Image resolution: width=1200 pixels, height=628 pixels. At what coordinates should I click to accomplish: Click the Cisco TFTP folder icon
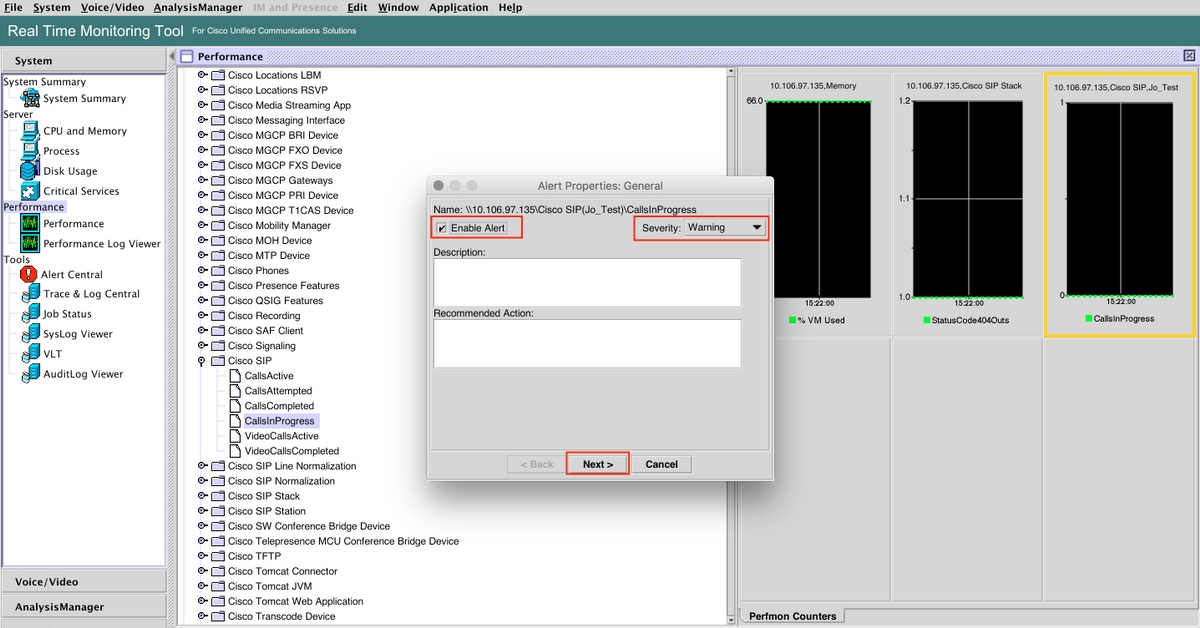217,556
